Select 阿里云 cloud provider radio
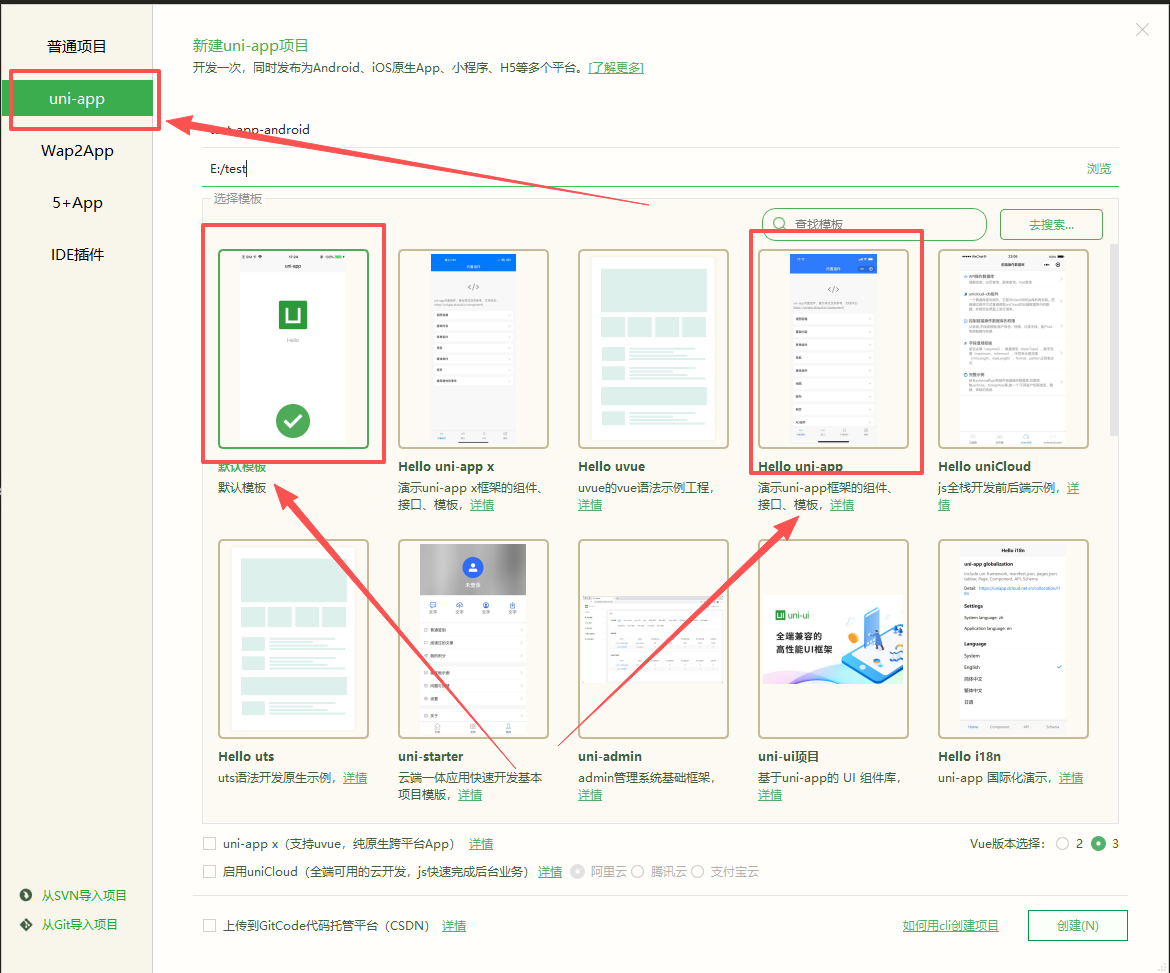The image size is (1170, 973). click(x=578, y=872)
